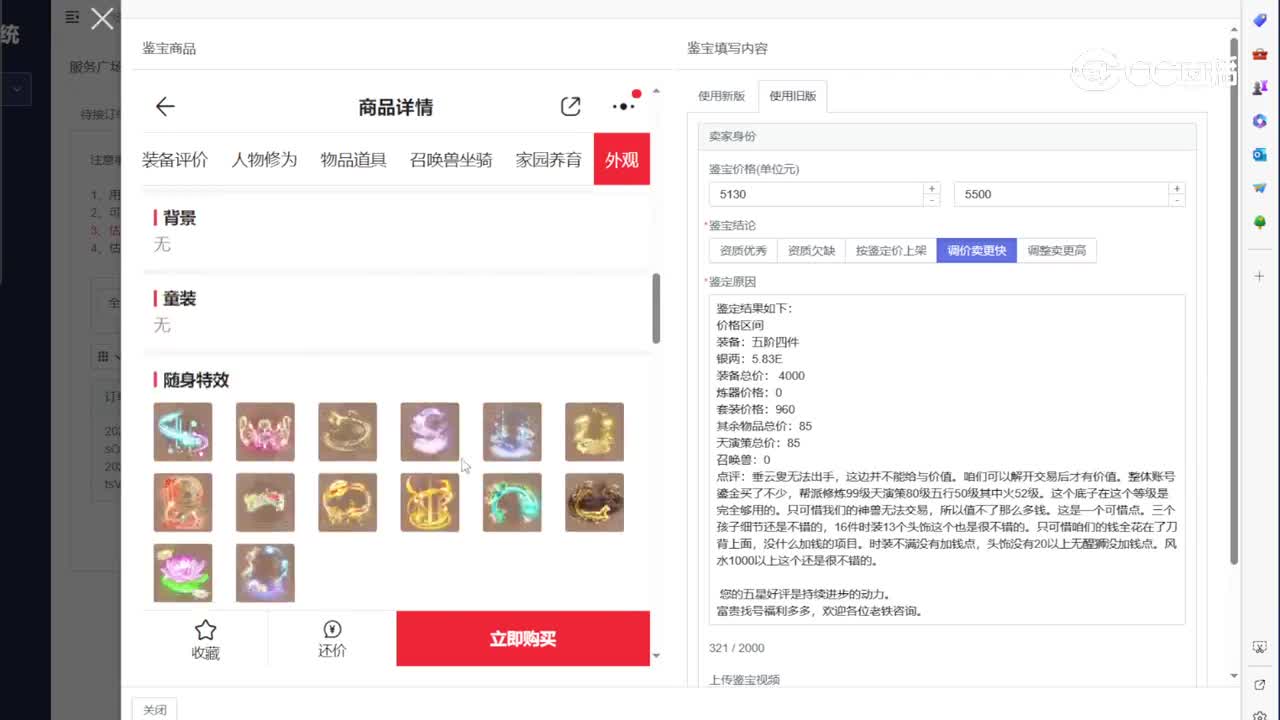Click the tree icon in the sidebar

1260,222
